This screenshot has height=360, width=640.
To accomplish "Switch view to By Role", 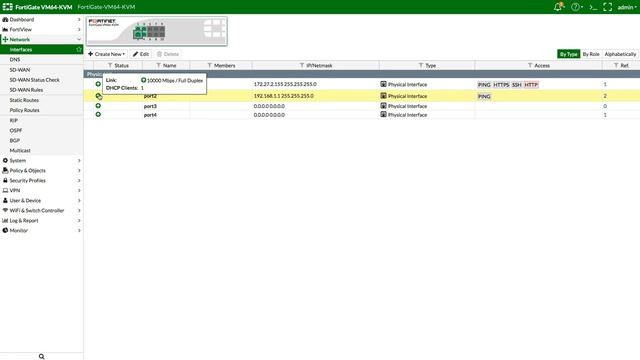I will coord(591,54).
